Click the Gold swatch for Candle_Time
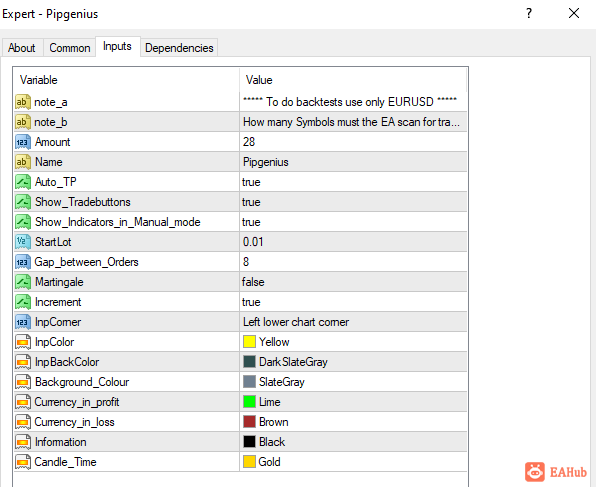This screenshot has width=596, height=487. [249, 462]
